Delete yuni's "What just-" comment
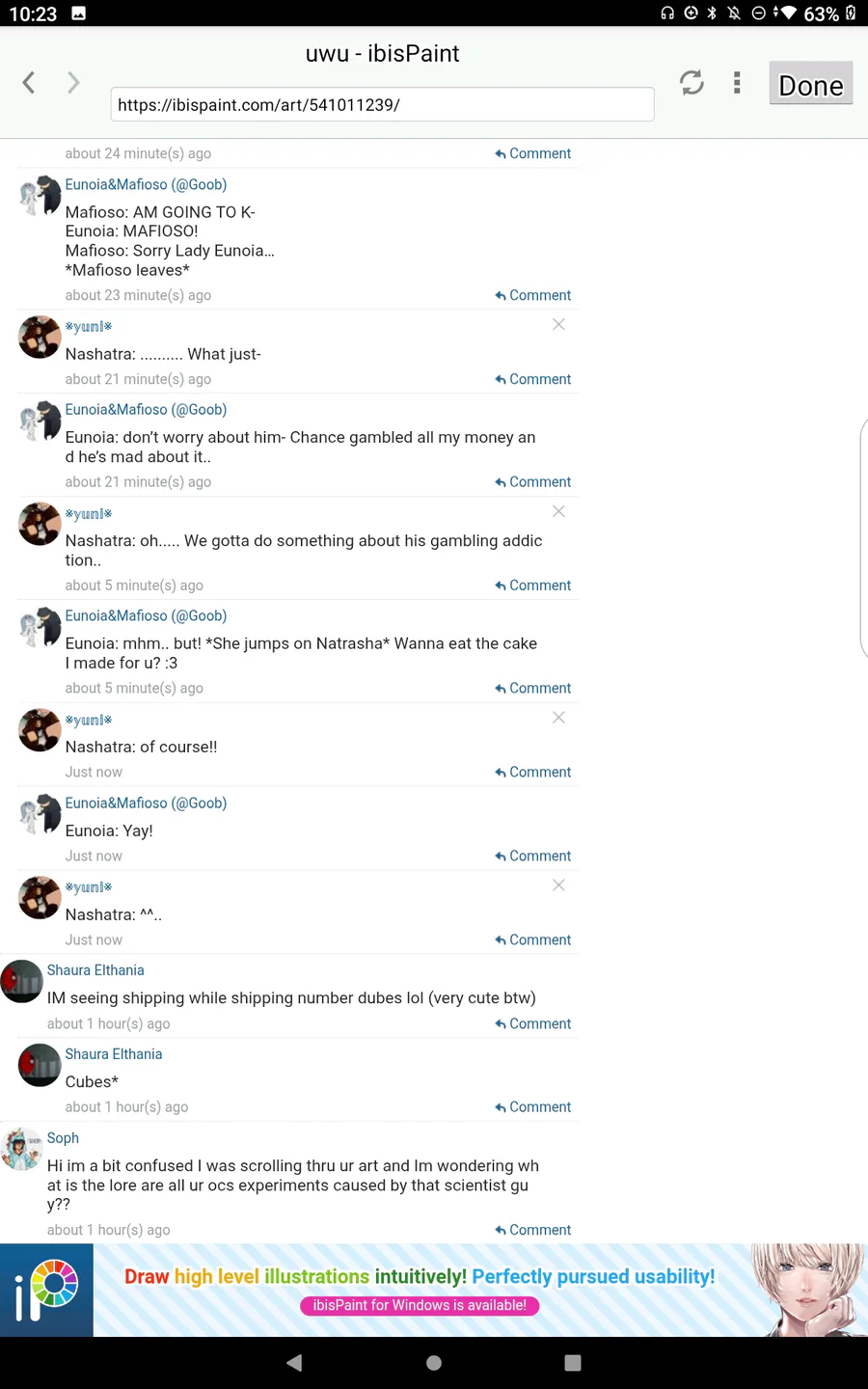The width and height of the screenshot is (868, 1389). point(558,324)
